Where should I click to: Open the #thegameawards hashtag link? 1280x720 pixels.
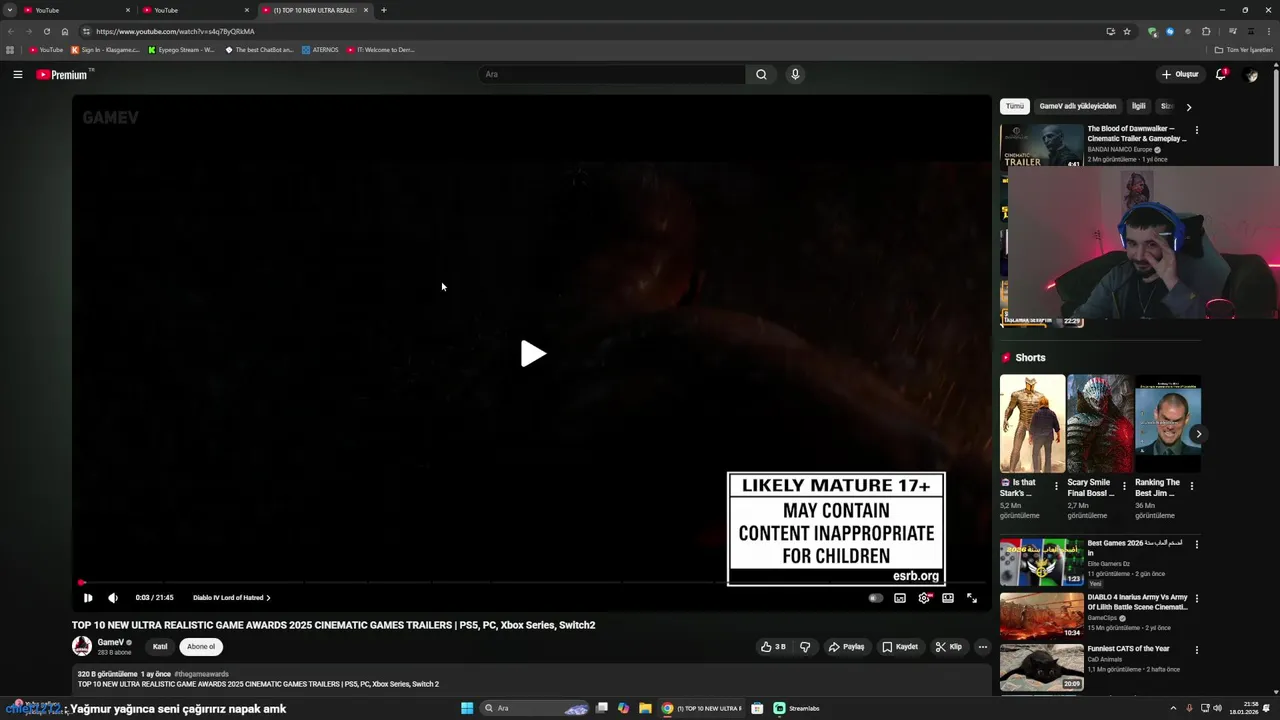(201, 674)
